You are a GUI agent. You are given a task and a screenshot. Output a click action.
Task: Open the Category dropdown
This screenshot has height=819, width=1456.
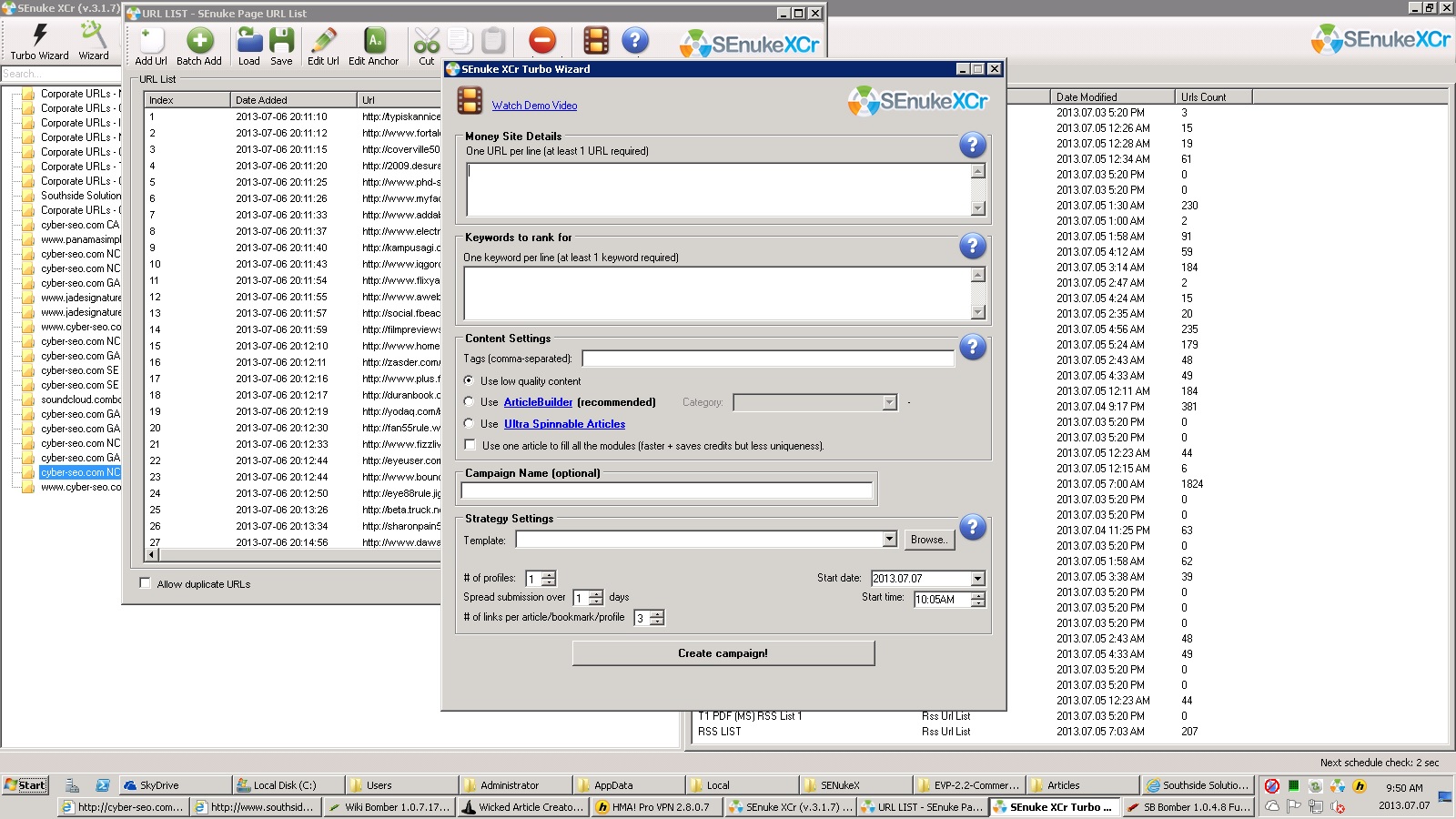point(889,402)
